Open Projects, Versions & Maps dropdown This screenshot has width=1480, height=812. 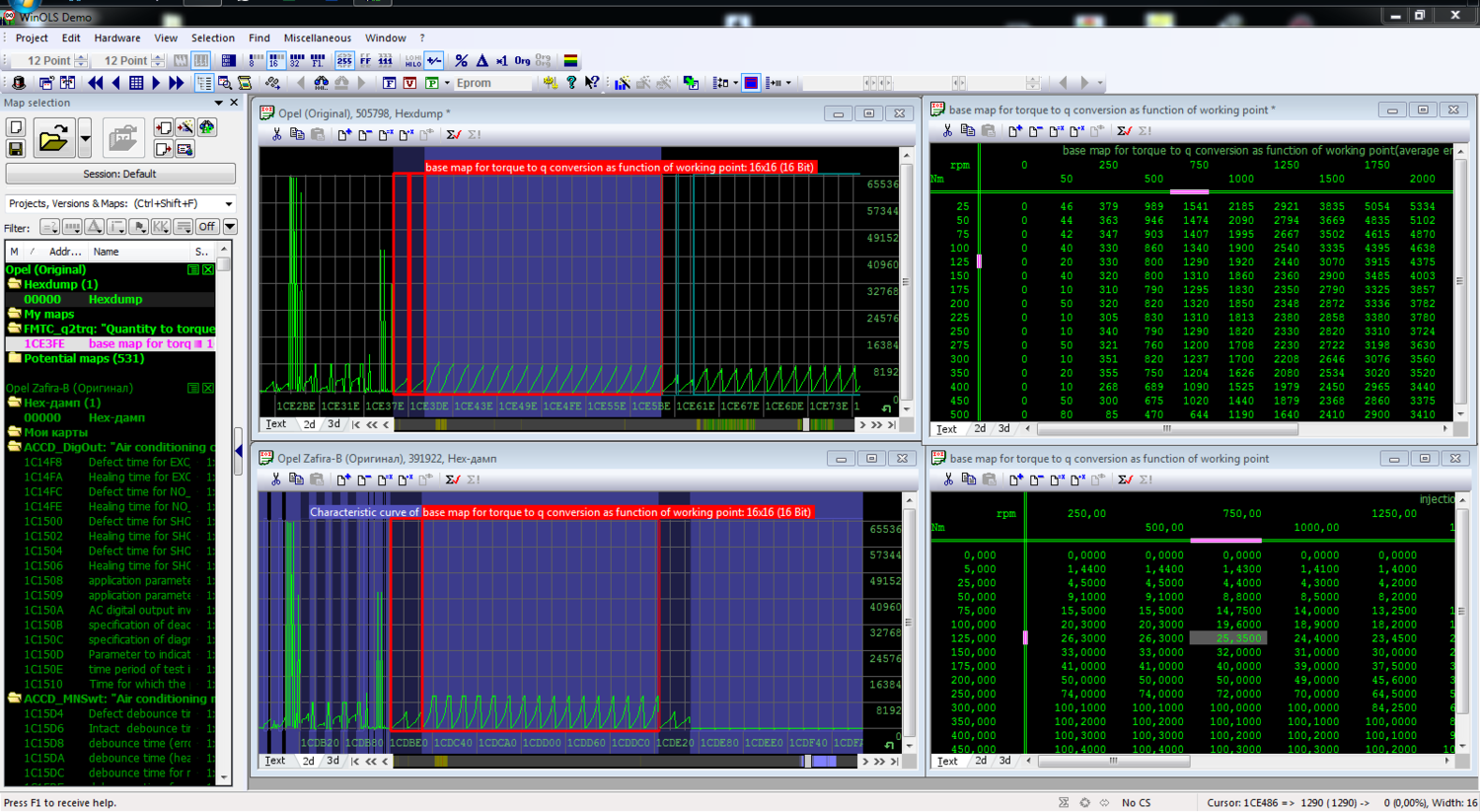[229, 203]
